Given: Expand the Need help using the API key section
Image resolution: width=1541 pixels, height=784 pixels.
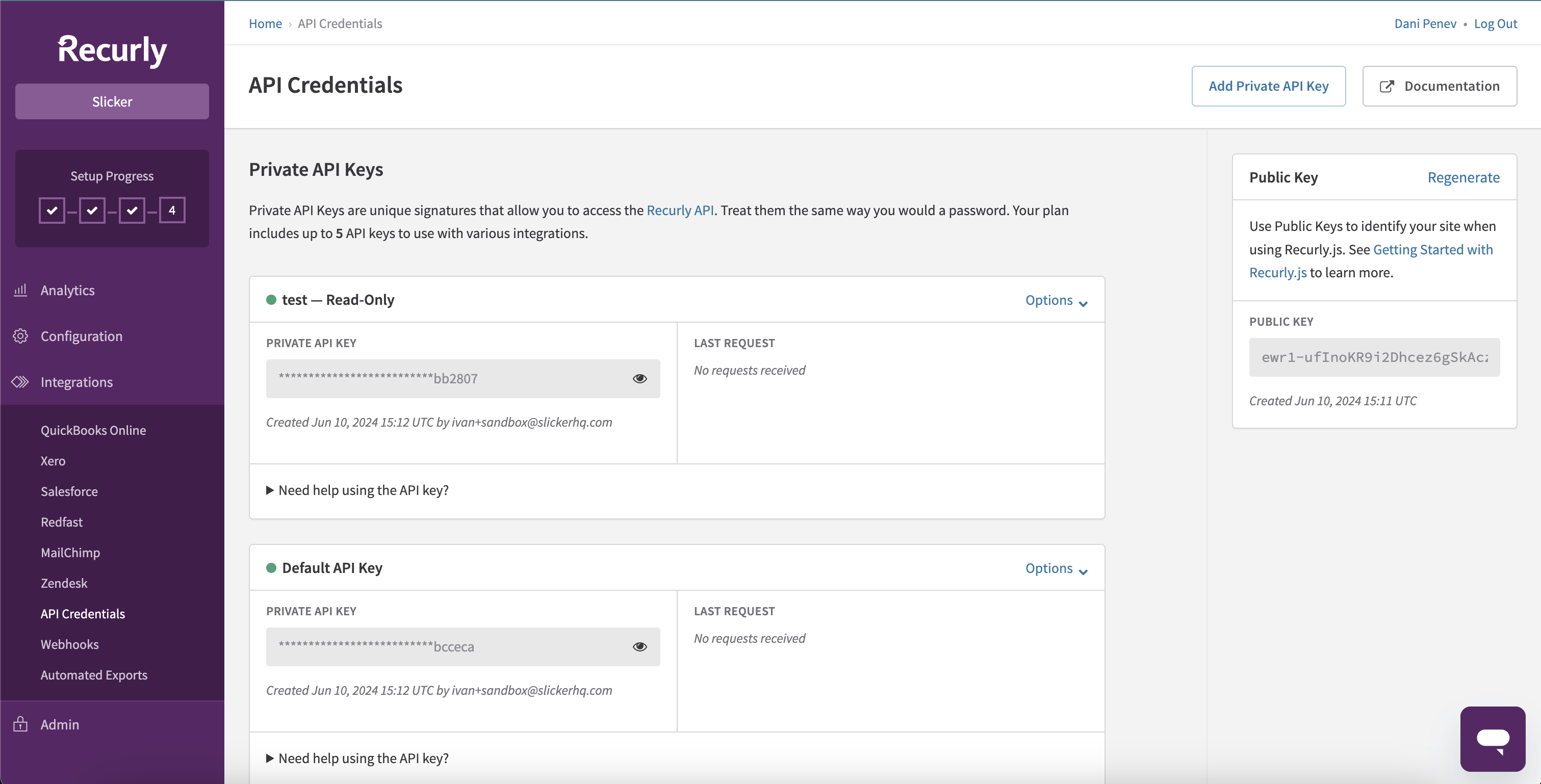Looking at the screenshot, I should point(356,490).
